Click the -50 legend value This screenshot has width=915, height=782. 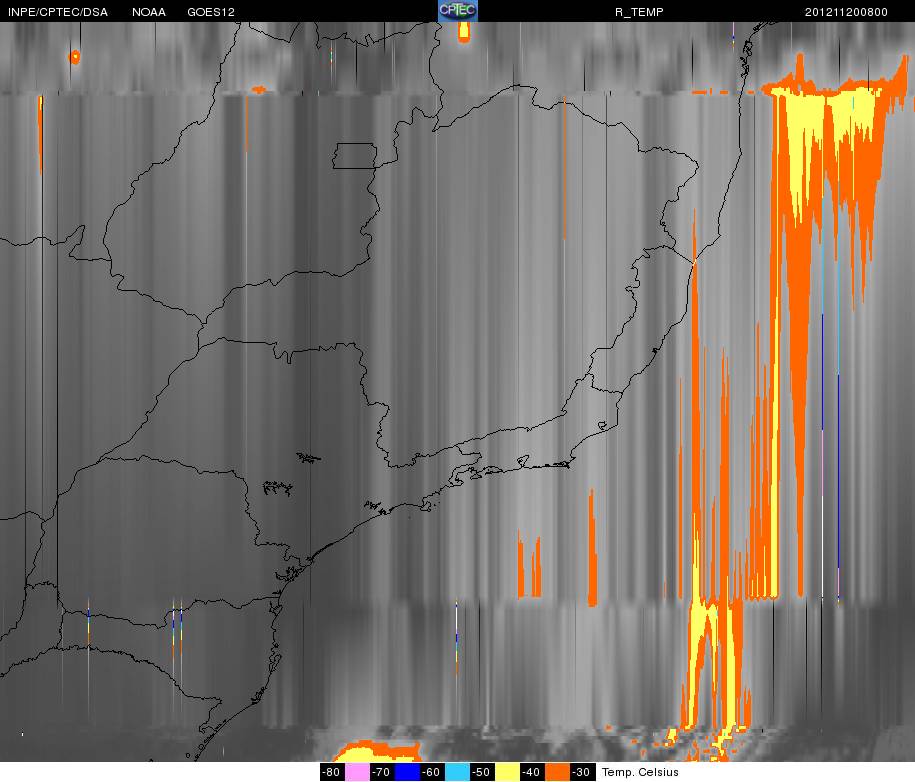coord(482,772)
